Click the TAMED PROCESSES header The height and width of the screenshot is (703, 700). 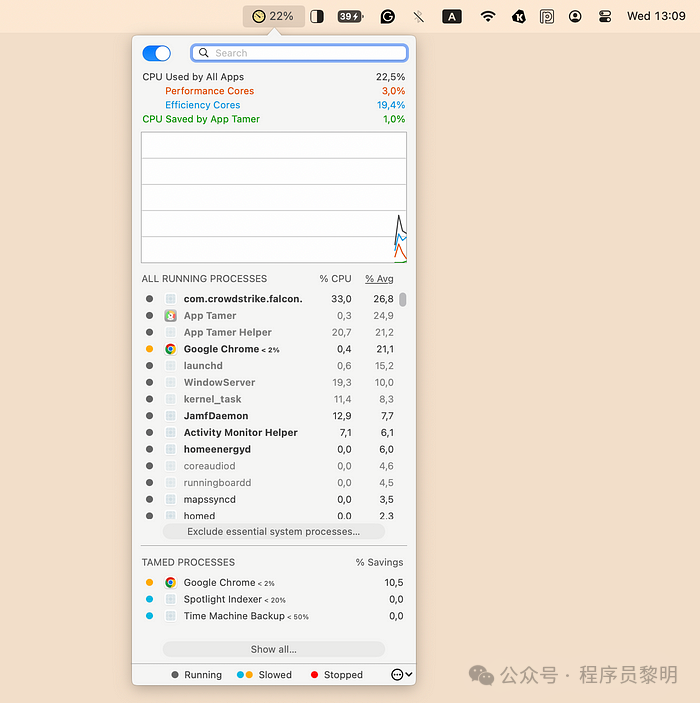188,562
